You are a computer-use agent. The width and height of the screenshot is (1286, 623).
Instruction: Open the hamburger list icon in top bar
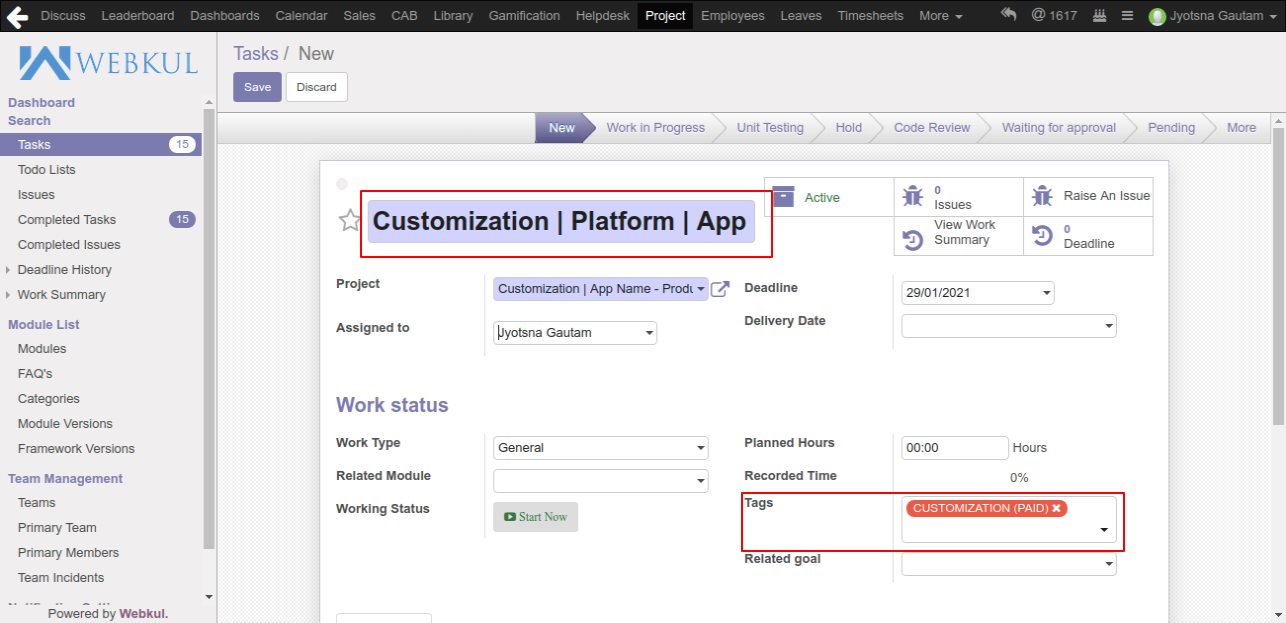click(x=1127, y=16)
